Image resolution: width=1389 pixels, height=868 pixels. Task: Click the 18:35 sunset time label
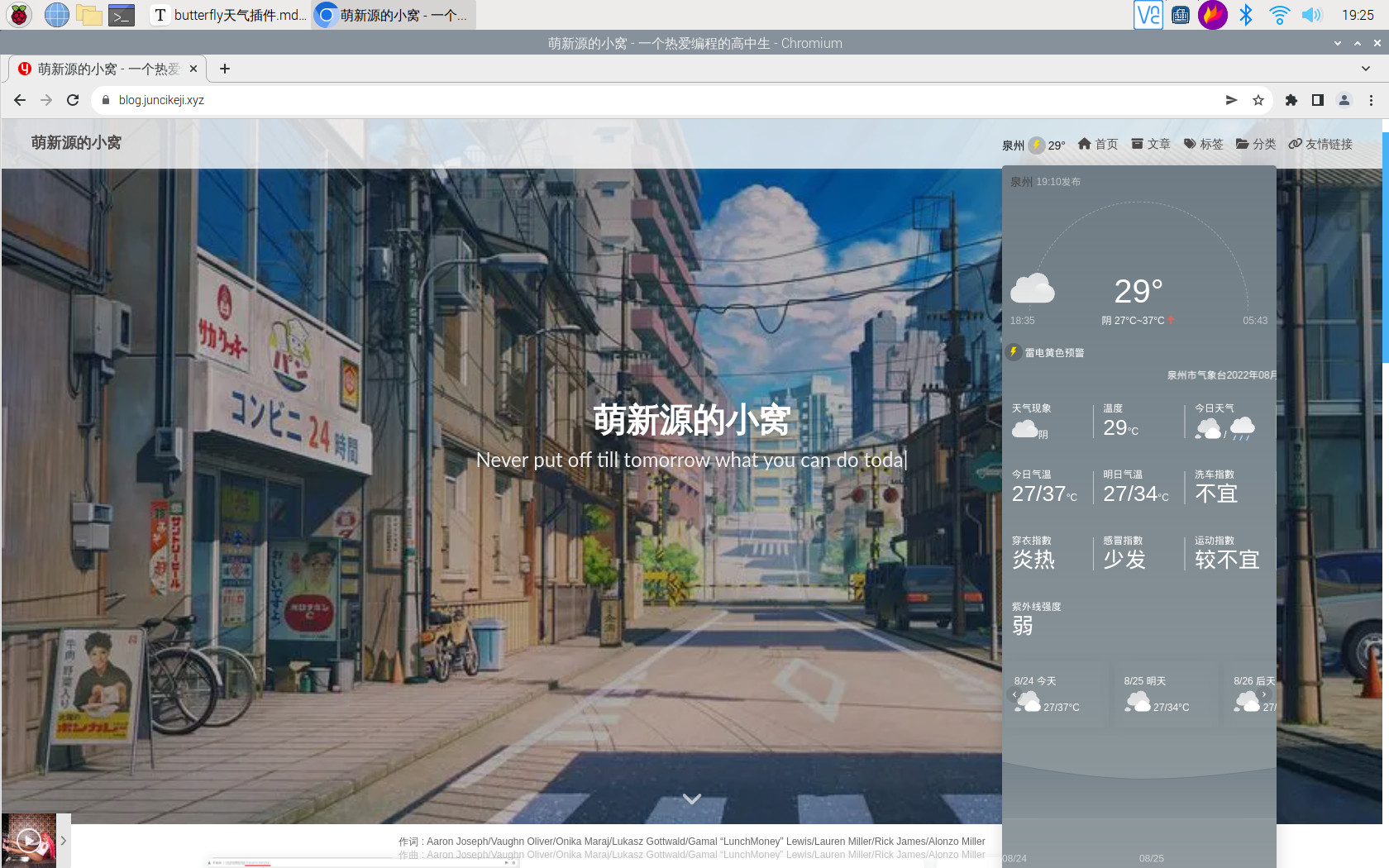pyautogui.click(x=1022, y=321)
